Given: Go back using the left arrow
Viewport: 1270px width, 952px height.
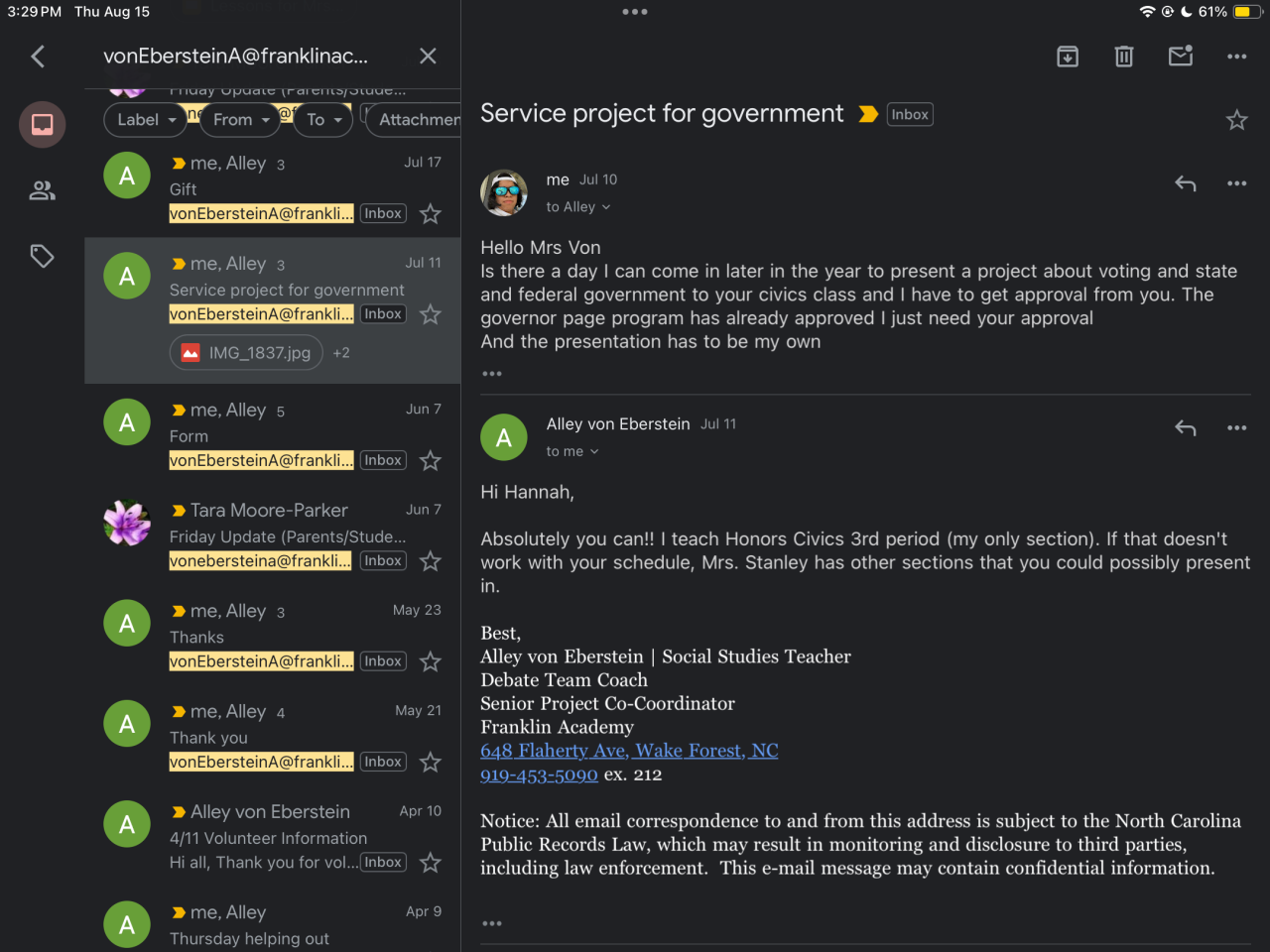Looking at the screenshot, I should click(39, 57).
